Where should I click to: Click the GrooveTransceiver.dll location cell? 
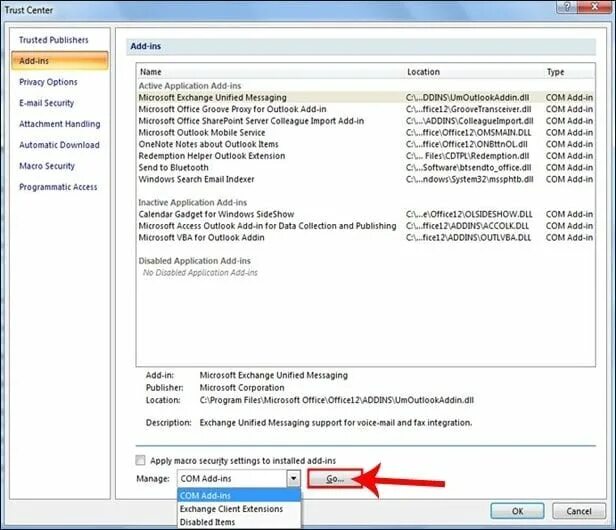coord(468,109)
